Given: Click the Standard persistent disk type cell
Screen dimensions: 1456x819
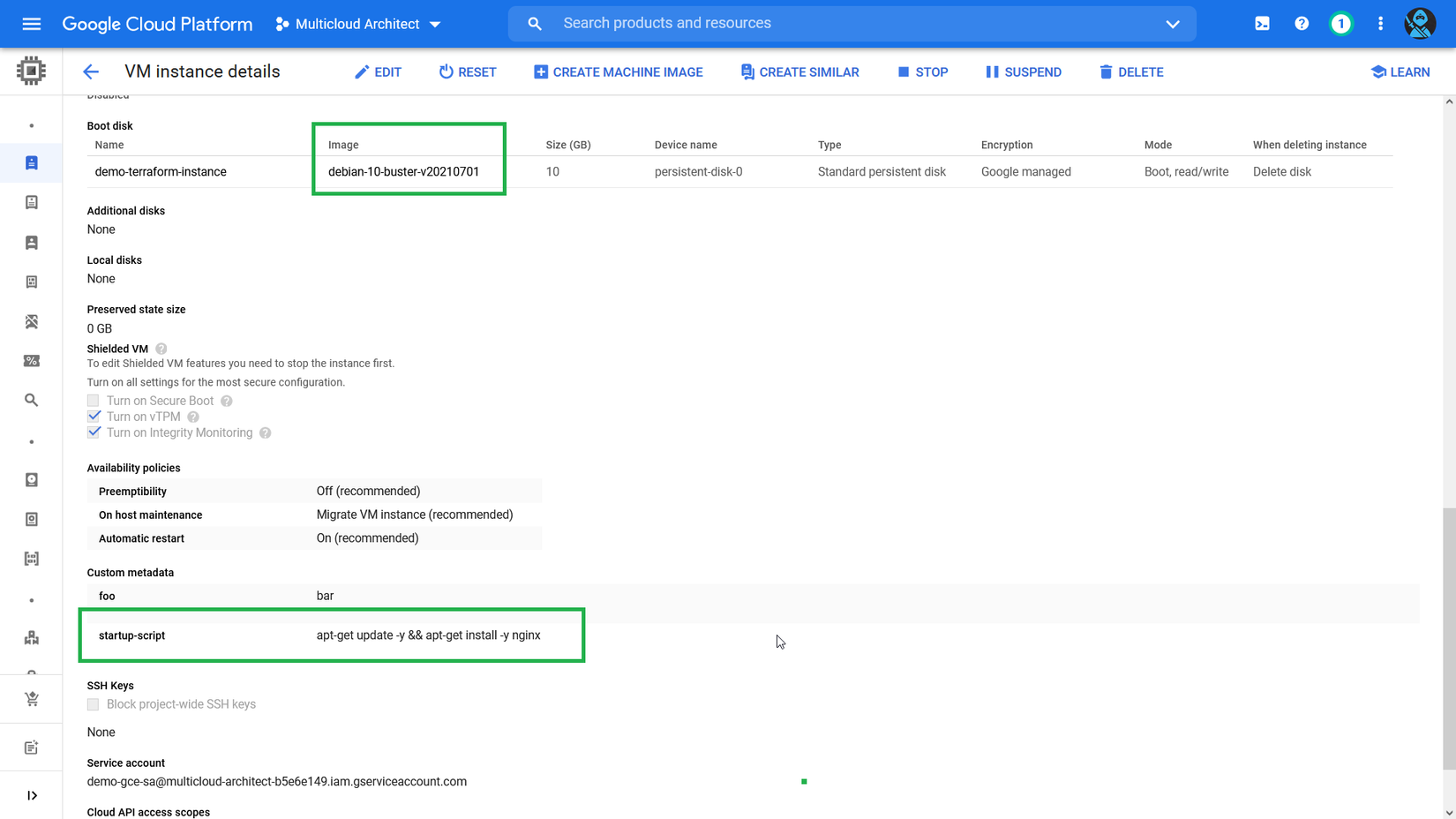Looking at the screenshot, I should pos(882,172).
